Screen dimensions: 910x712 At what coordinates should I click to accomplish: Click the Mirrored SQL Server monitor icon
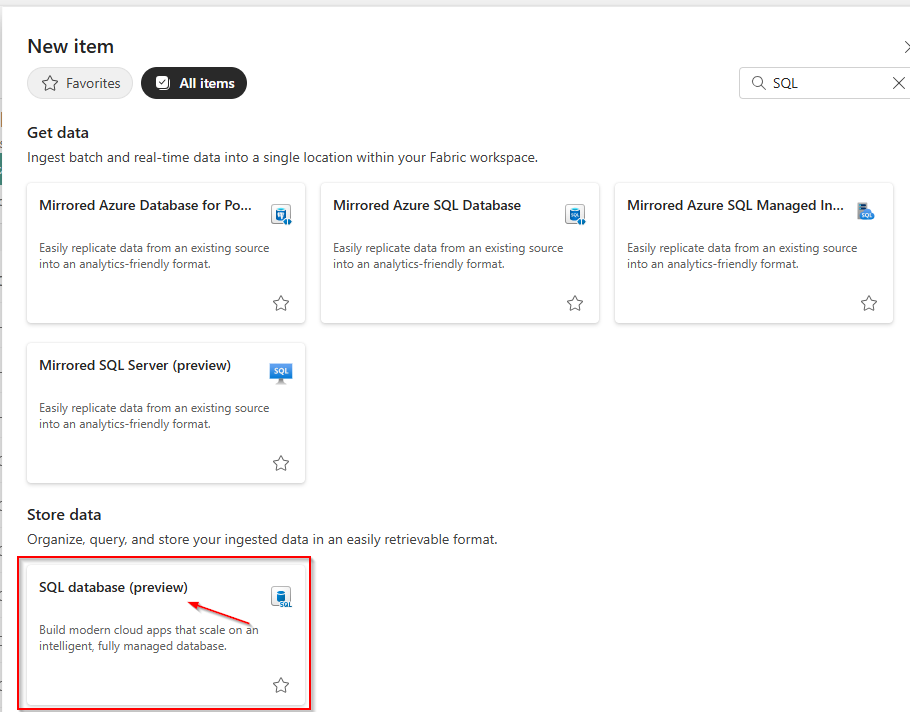pos(281,373)
